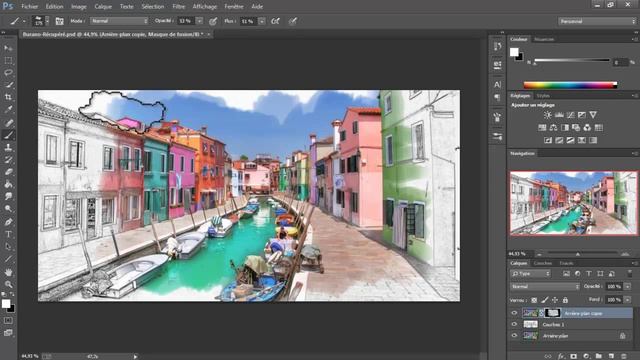This screenshot has width=640, height=360.
Task: Select the Type tool in left toolbar
Action: [8, 234]
